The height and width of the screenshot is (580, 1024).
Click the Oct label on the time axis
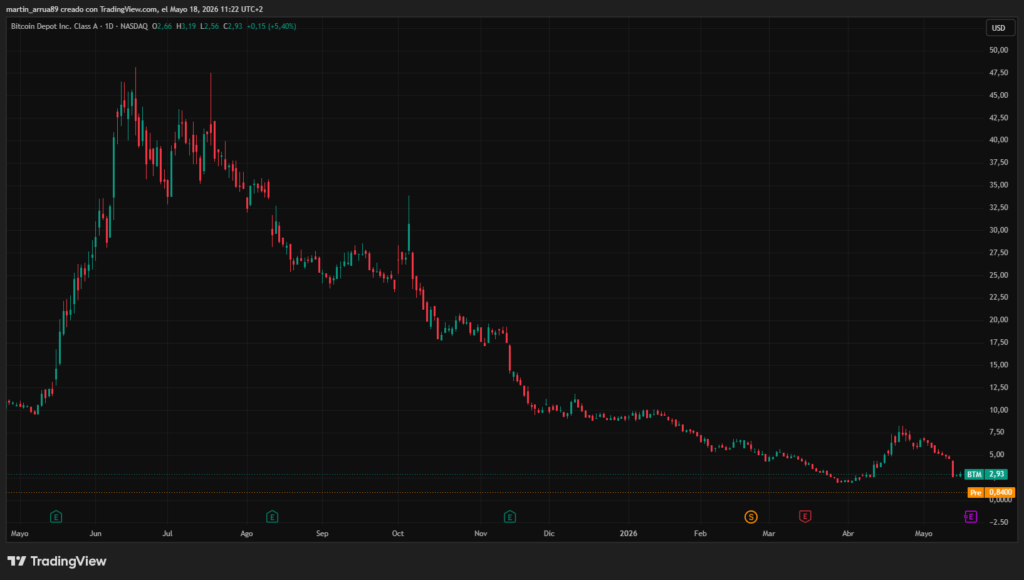point(398,534)
